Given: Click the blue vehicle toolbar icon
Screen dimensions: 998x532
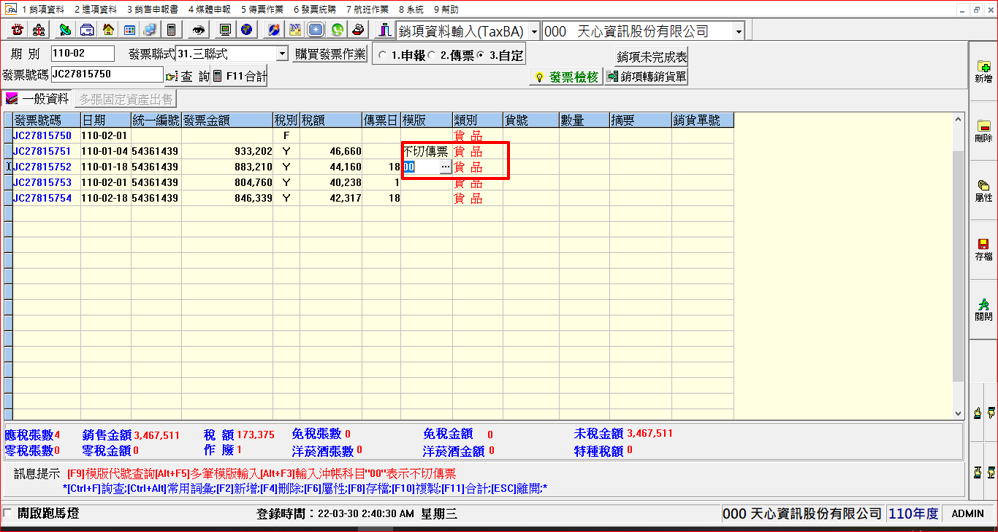Looking at the screenshot, I should pos(86,30).
